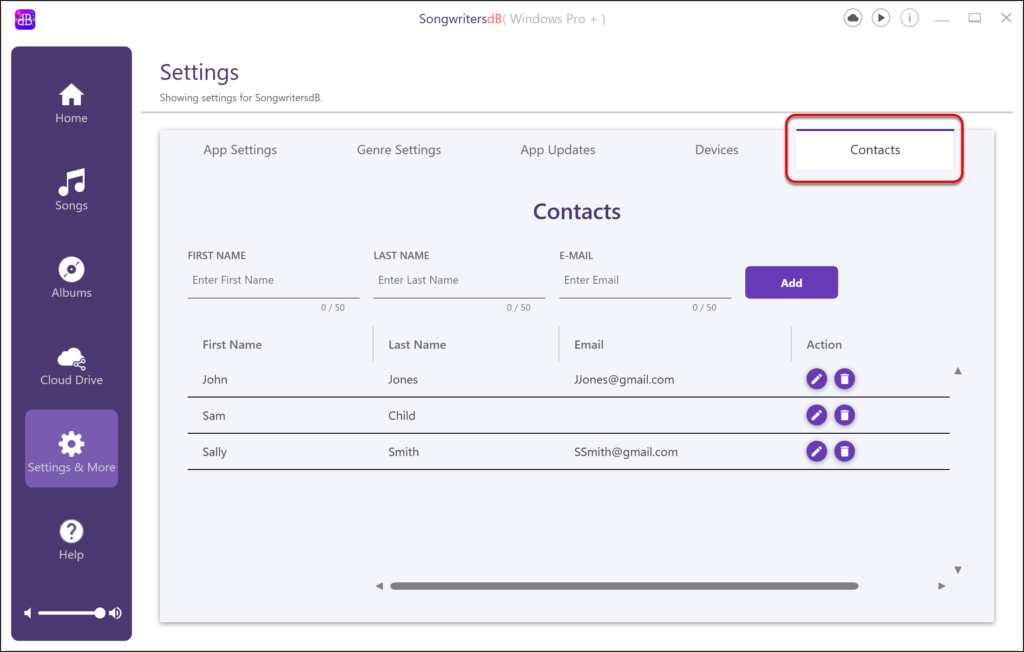Go to Songs in the sidebar
1024x652 pixels.
tap(71, 191)
